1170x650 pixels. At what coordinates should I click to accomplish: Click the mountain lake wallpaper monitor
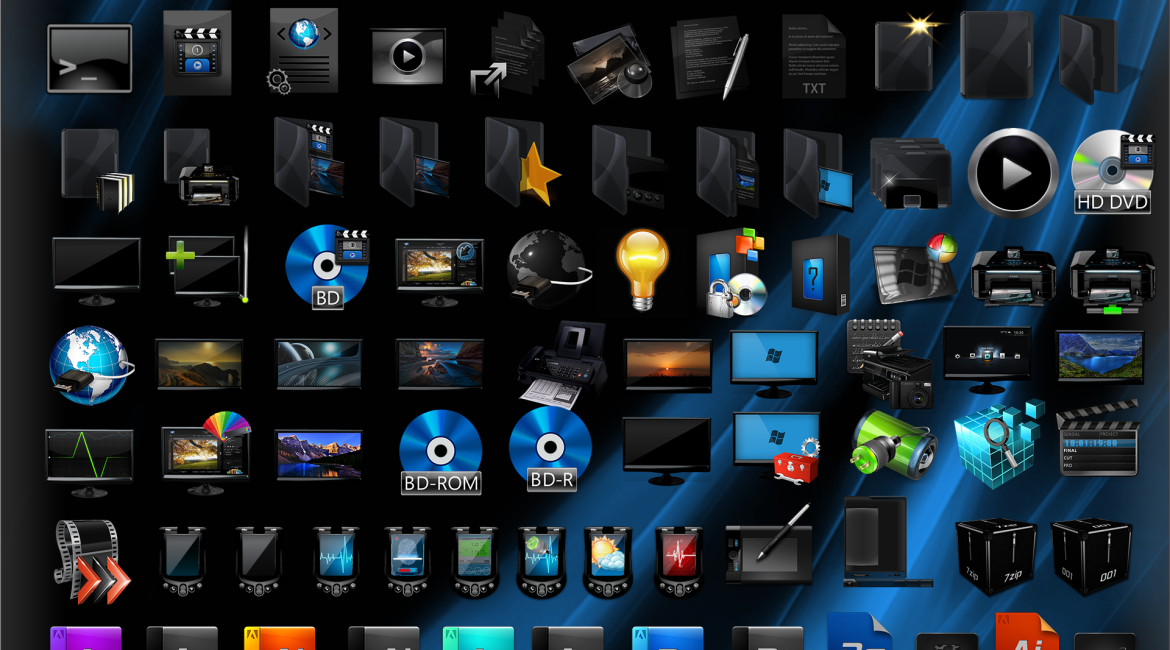click(x=318, y=454)
